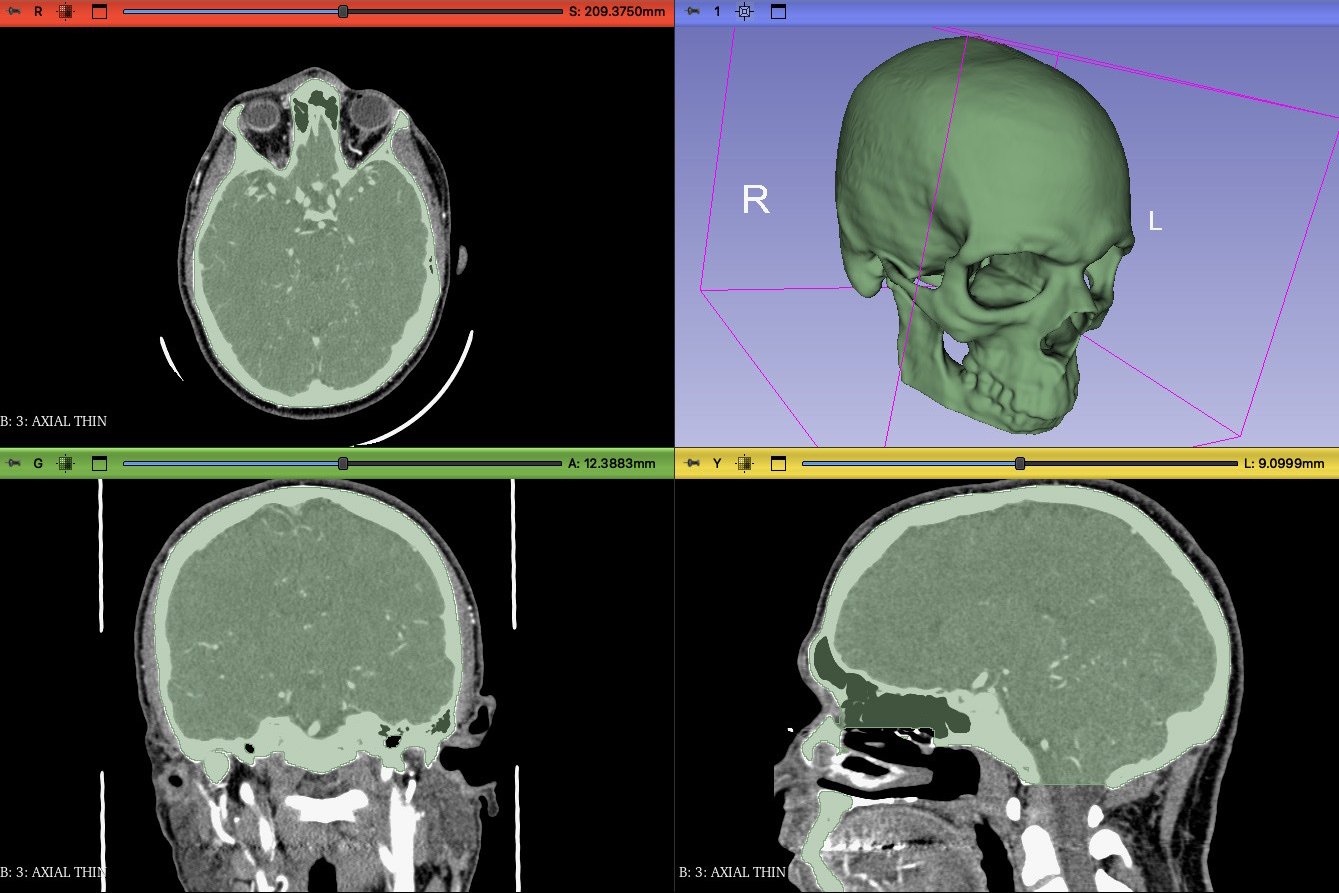This screenshot has height=893, width=1339.
Task: Reset field of view in yellow slice
Action: [x=745, y=463]
